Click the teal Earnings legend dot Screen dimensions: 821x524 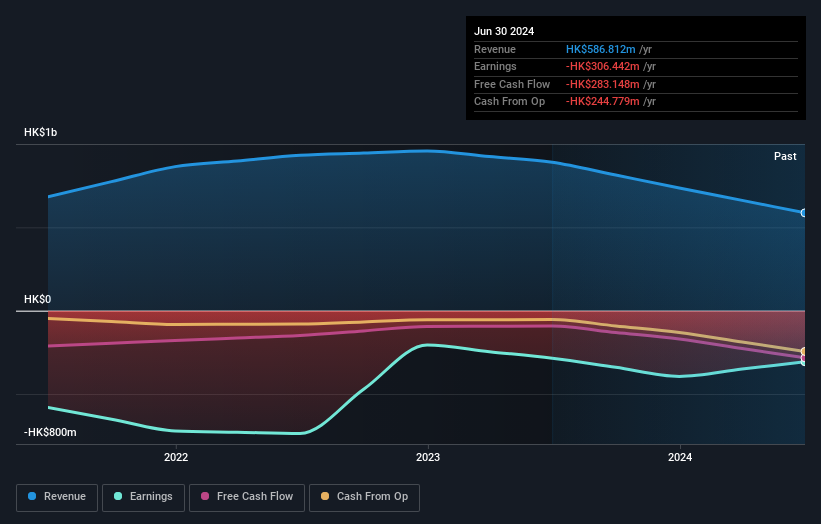pyautogui.click(x=118, y=496)
